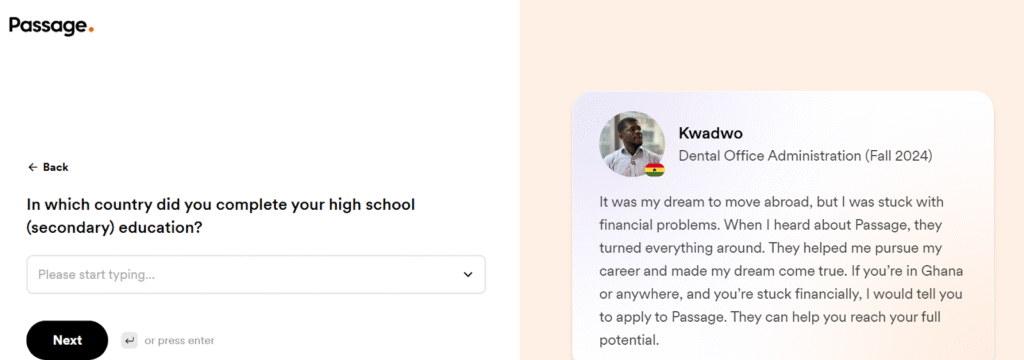Click the testimonial quote paragraph
This screenshot has height=360, width=1024.
[x=781, y=271]
